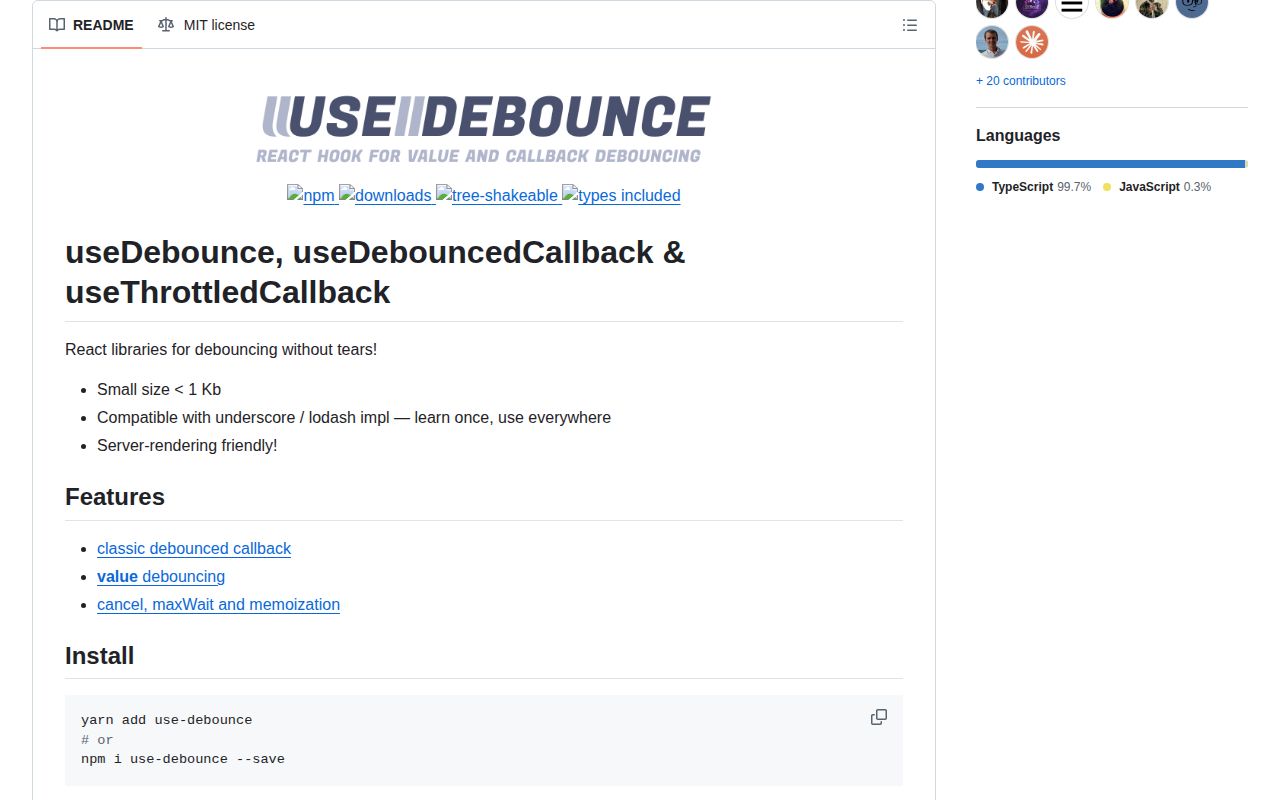Image resolution: width=1280 pixels, height=800 pixels.
Task: Click the 'Compatible with underscore / lodash impl' bullet
Action: tap(354, 417)
